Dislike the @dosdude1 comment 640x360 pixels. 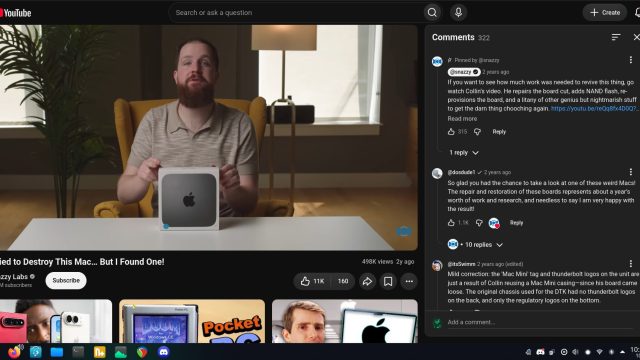pos(479,223)
